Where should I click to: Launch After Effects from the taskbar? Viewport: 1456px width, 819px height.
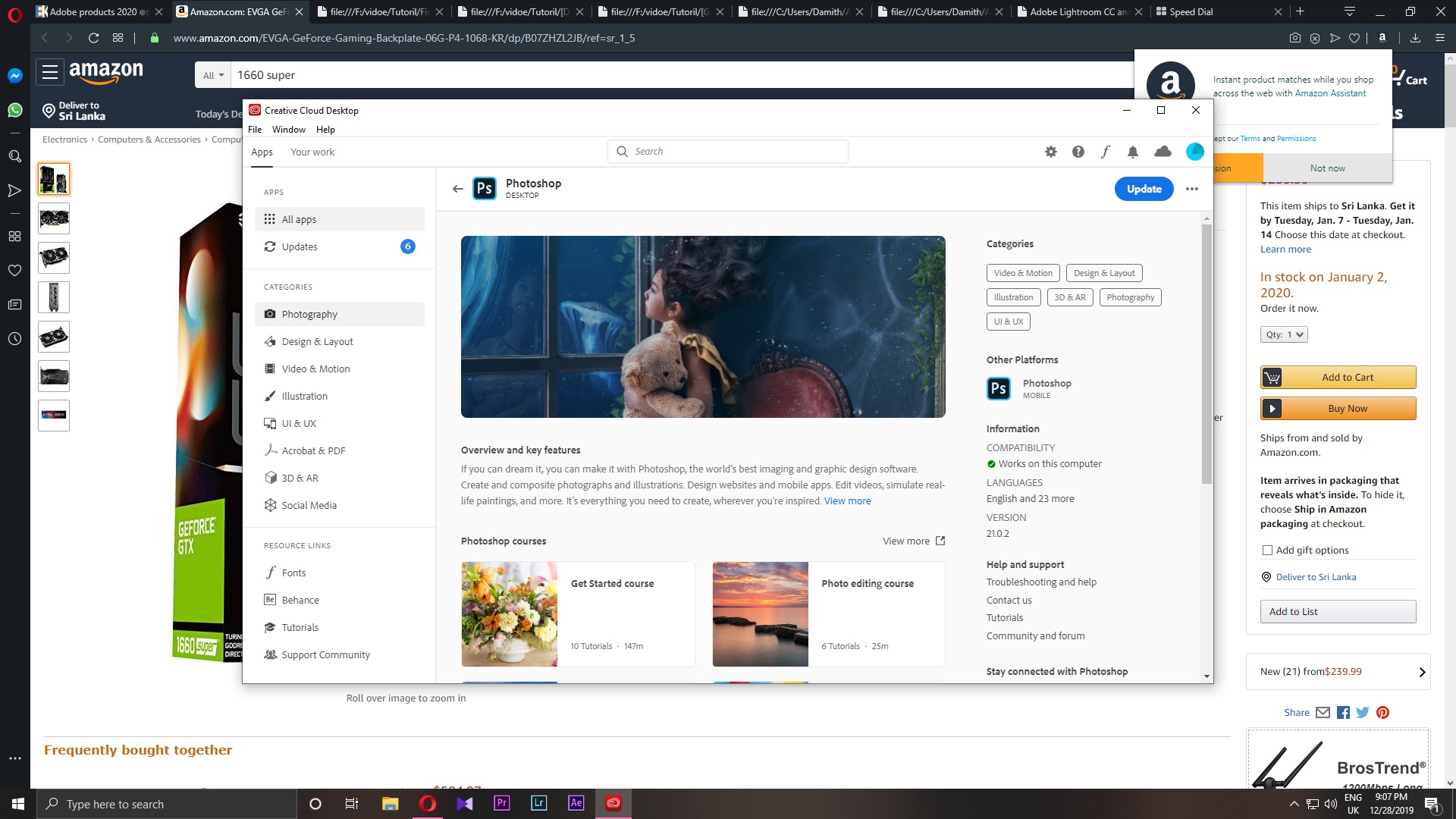pos(576,803)
